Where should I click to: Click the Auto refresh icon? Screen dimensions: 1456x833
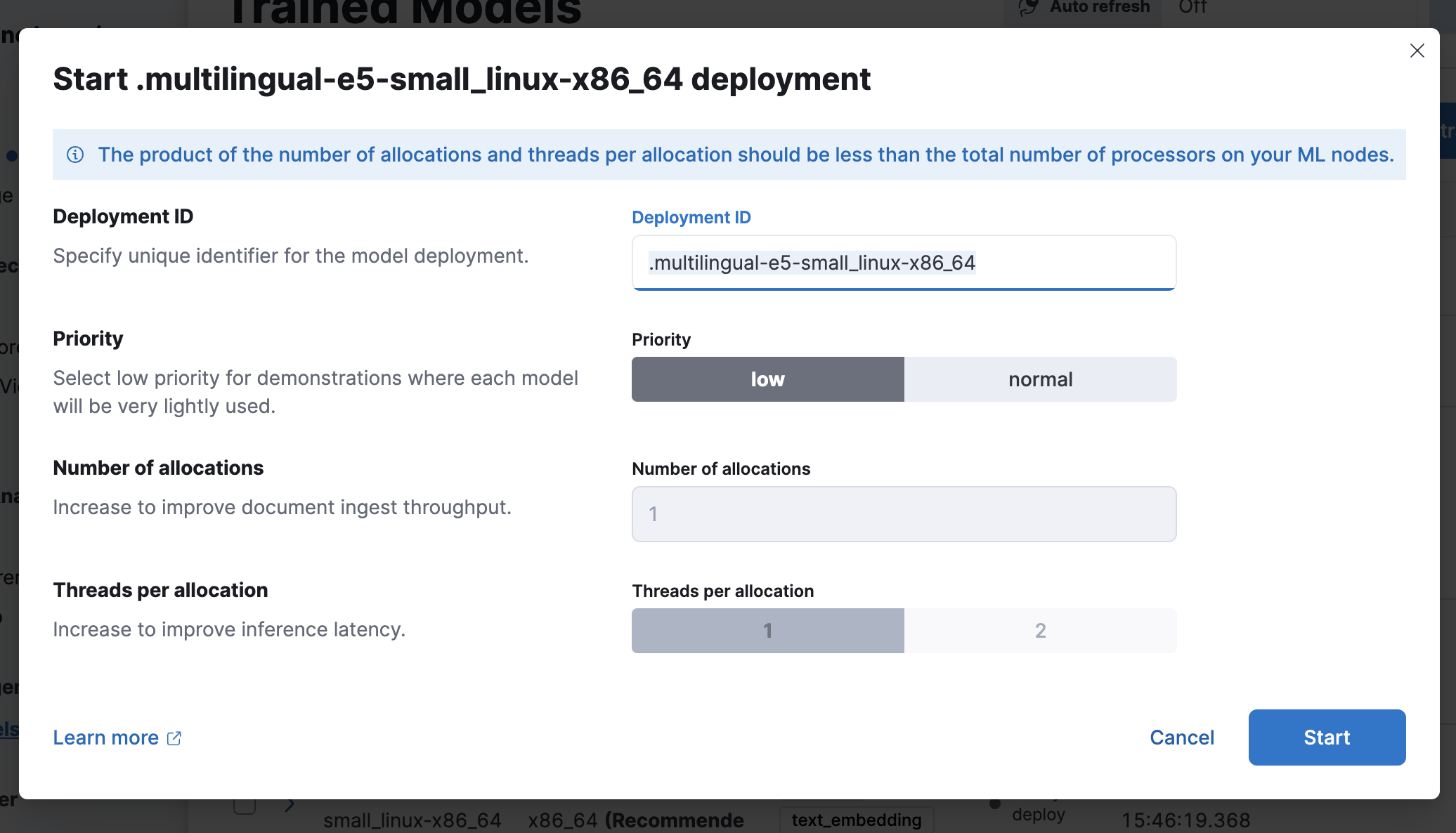(x=1028, y=7)
